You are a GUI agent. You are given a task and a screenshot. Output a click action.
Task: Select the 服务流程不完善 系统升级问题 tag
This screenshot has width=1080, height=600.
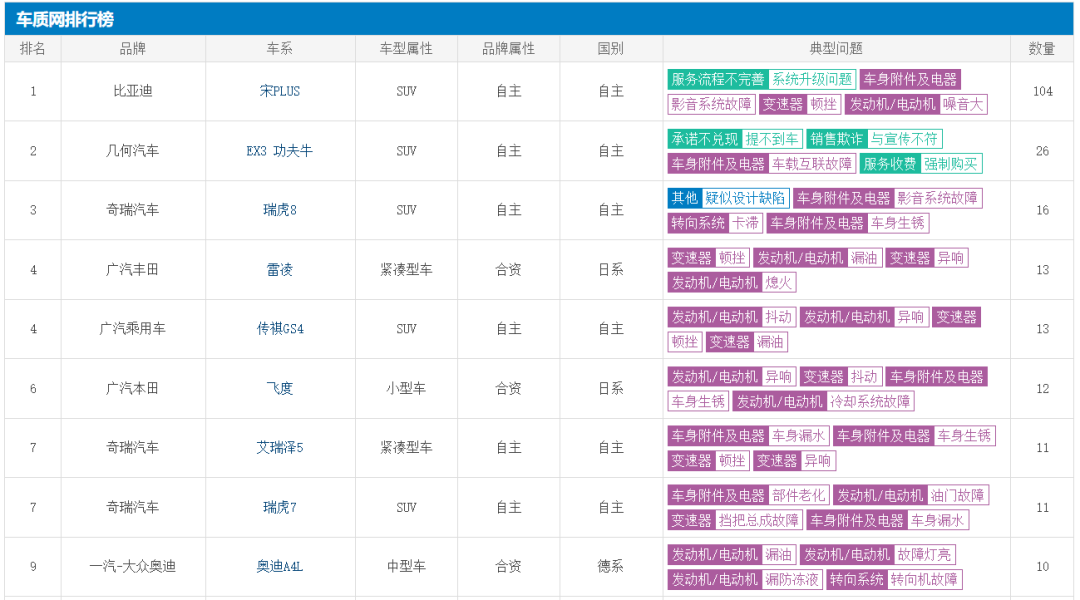pos(762,79)
